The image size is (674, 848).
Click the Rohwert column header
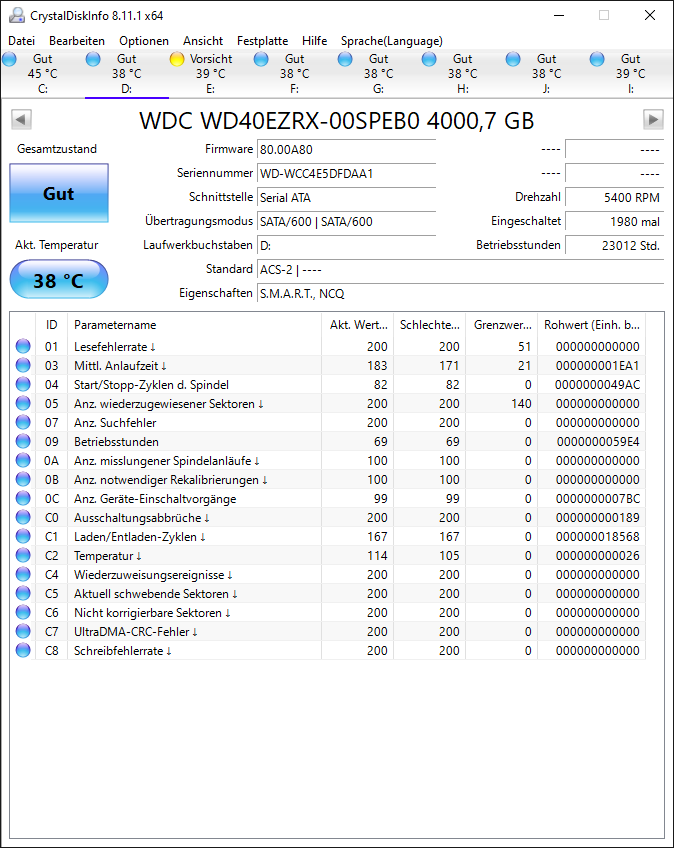591,324
